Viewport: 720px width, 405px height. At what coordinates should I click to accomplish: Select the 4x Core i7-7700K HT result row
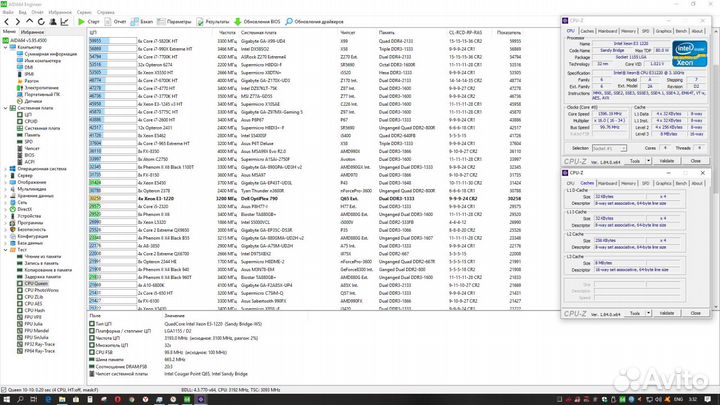pyautogui.click(x=305, y=57)
